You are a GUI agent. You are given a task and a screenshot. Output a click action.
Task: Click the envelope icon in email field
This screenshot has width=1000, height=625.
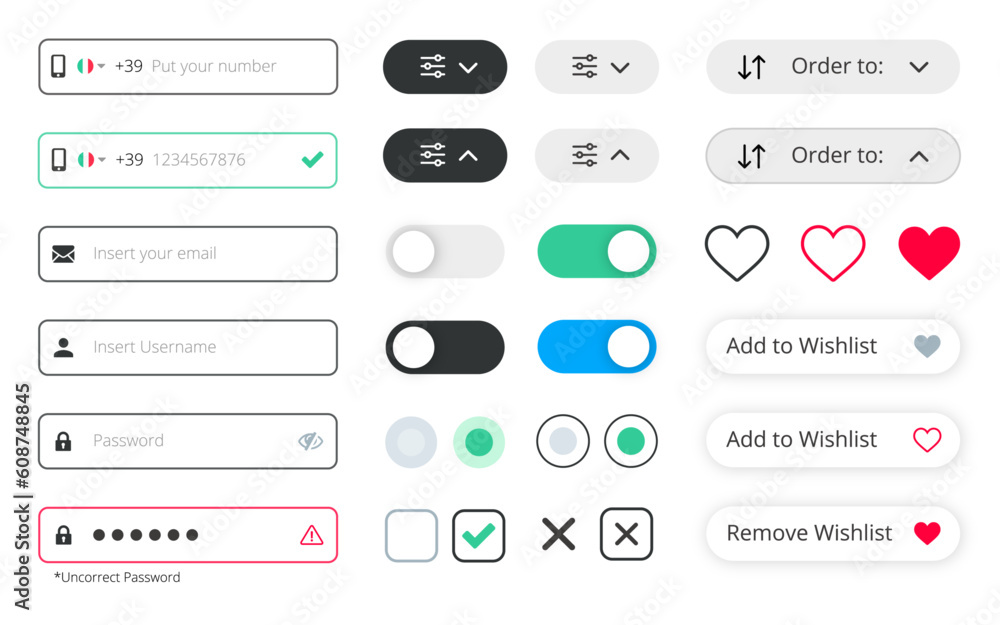[x=63, y=254]
